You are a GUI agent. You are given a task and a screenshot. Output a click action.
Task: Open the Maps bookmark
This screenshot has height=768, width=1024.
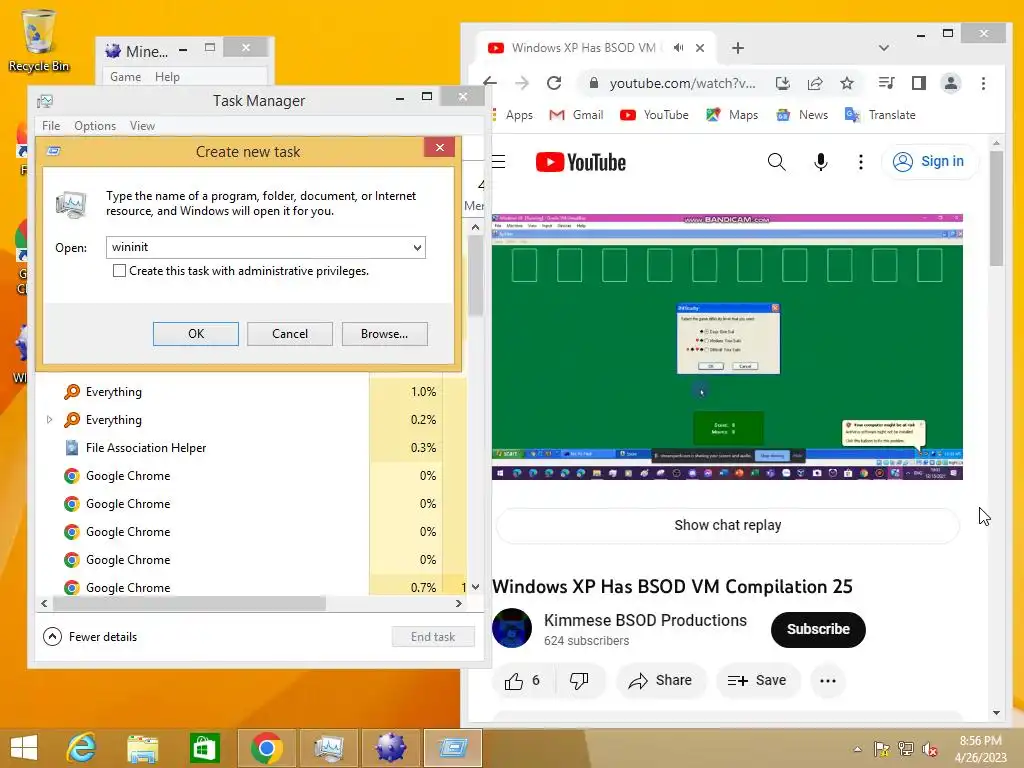(x=732, y=115)
